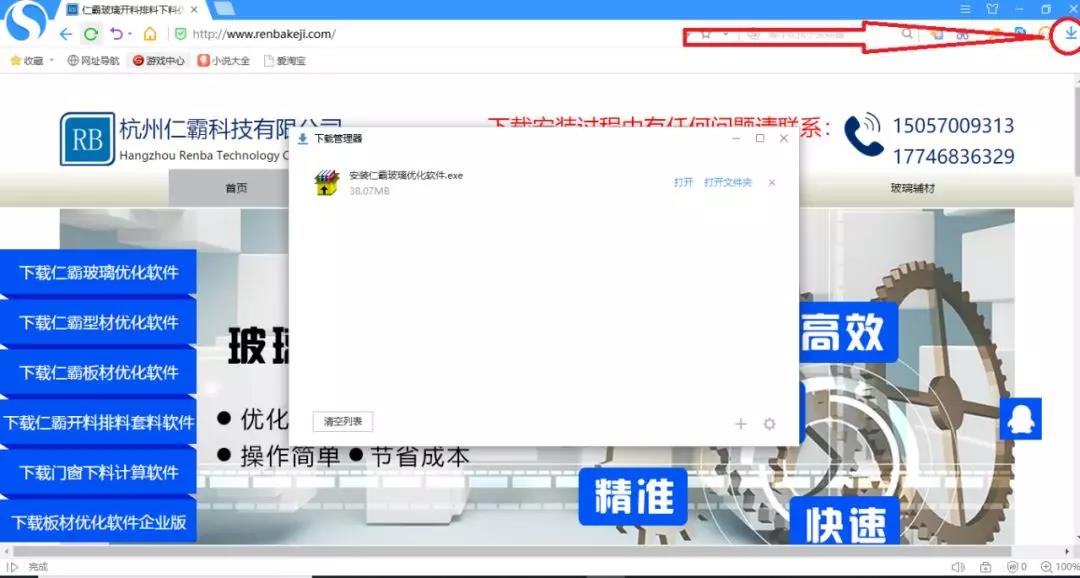Click 打开文件夹 for the downloaded file
Viewport: 1080px width, 578px height.
click(x=728, y=183)
